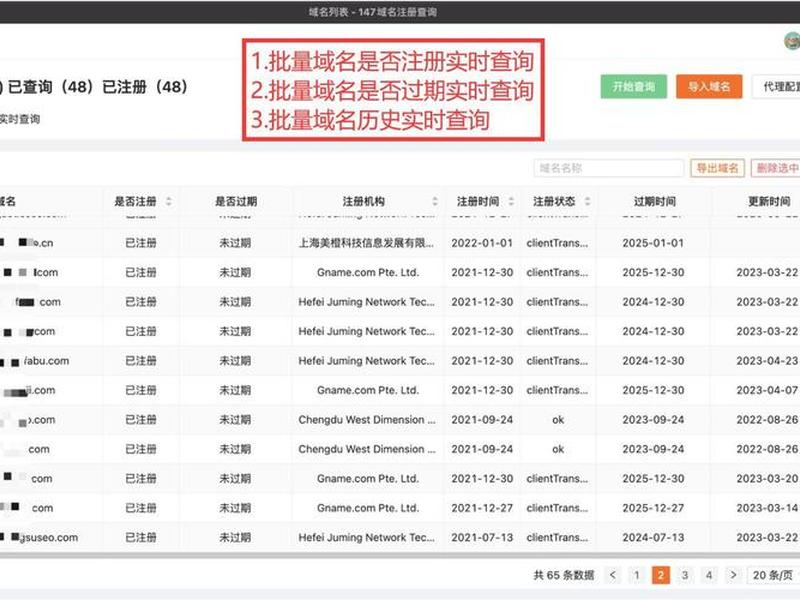Sort by the 注册机构 column arrows
This screenshot has width=800, height=600.
coord(435,202)
